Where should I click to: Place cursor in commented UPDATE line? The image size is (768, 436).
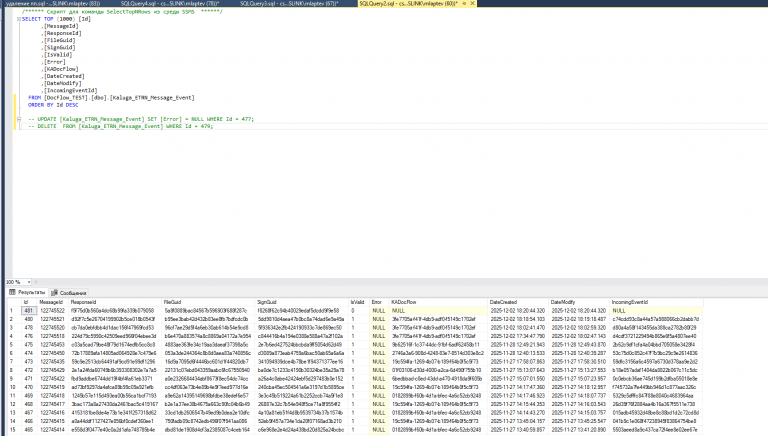click(141, 119)
